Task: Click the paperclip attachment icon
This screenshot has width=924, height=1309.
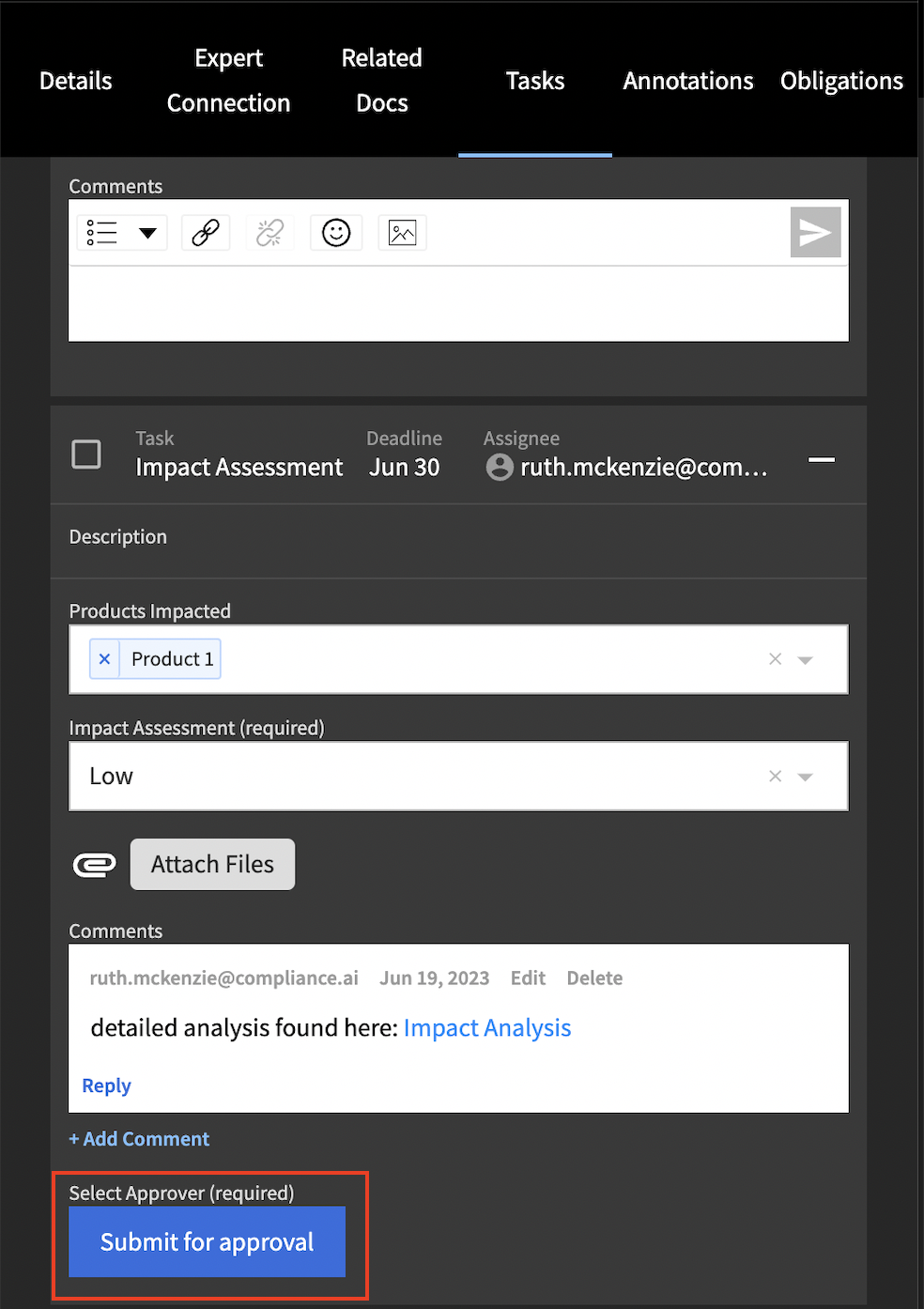Action: [x=94, y=864]
